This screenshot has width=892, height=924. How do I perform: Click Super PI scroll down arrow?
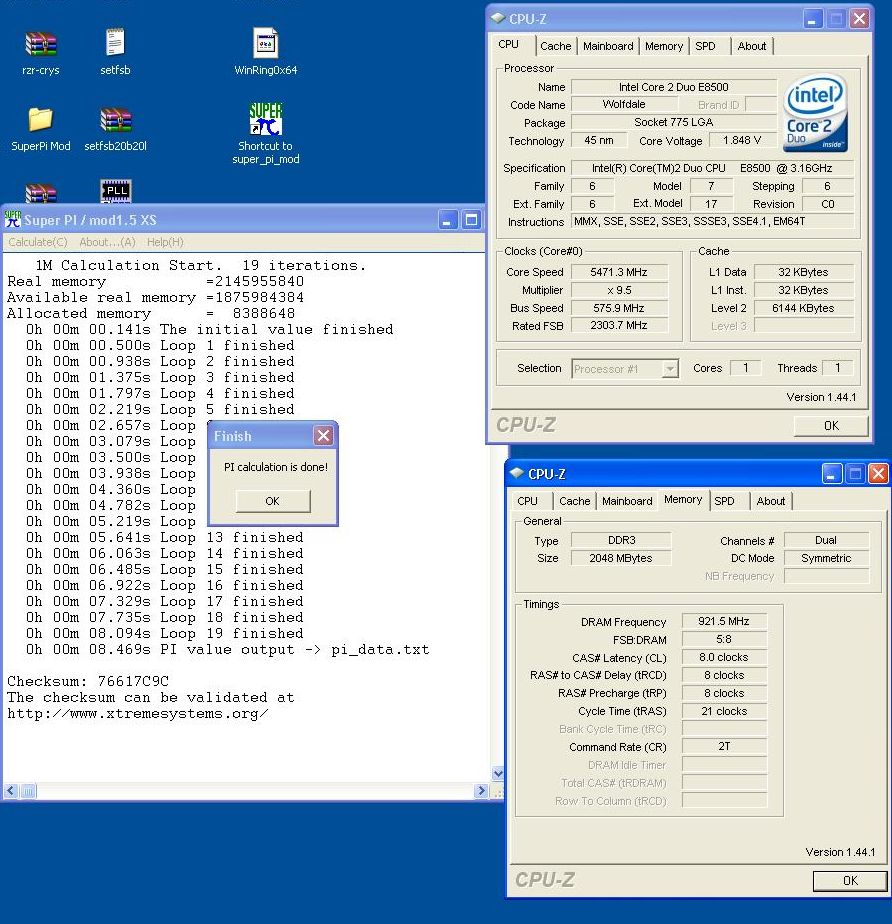(498, 773)
